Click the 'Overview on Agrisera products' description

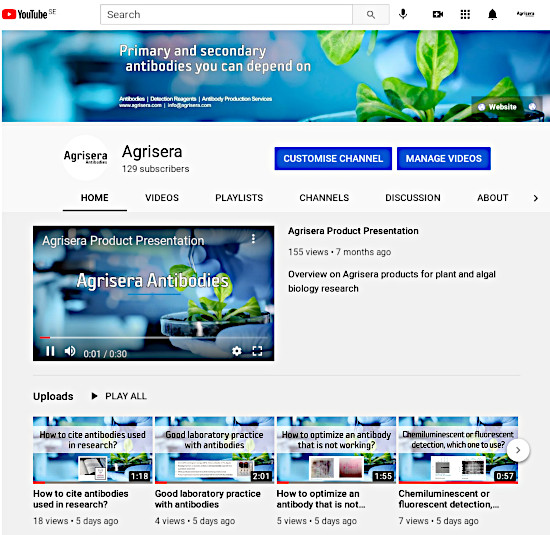(x=392, y=281)
